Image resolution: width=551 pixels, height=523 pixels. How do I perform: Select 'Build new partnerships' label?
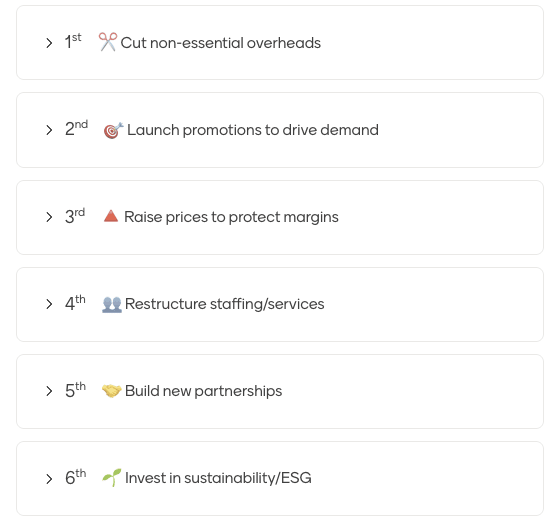203,391
